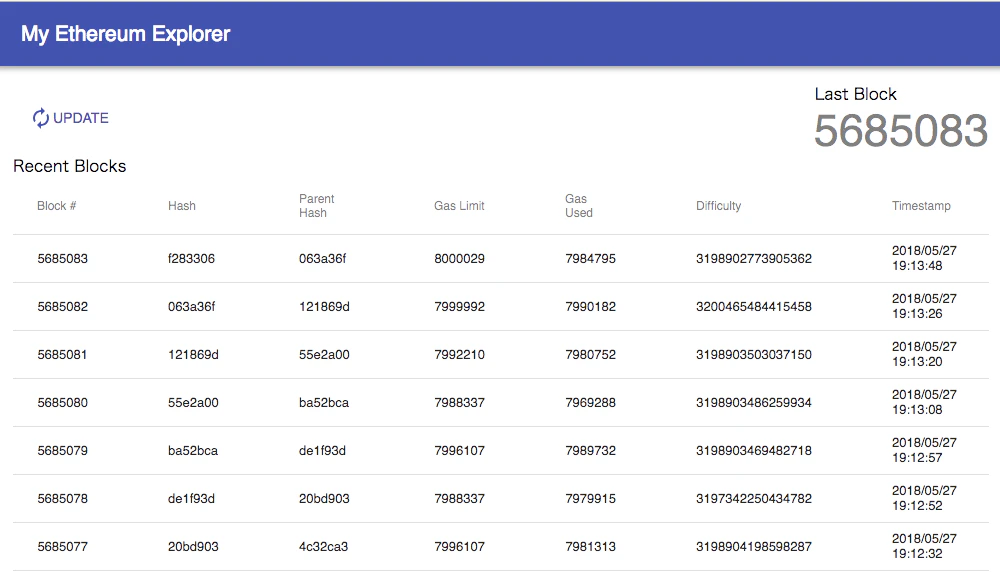Image resolution: width=1000 pixels, height=576 pixels.
Task: Click the large Last Block number 5685083
Action: point(901,131)
